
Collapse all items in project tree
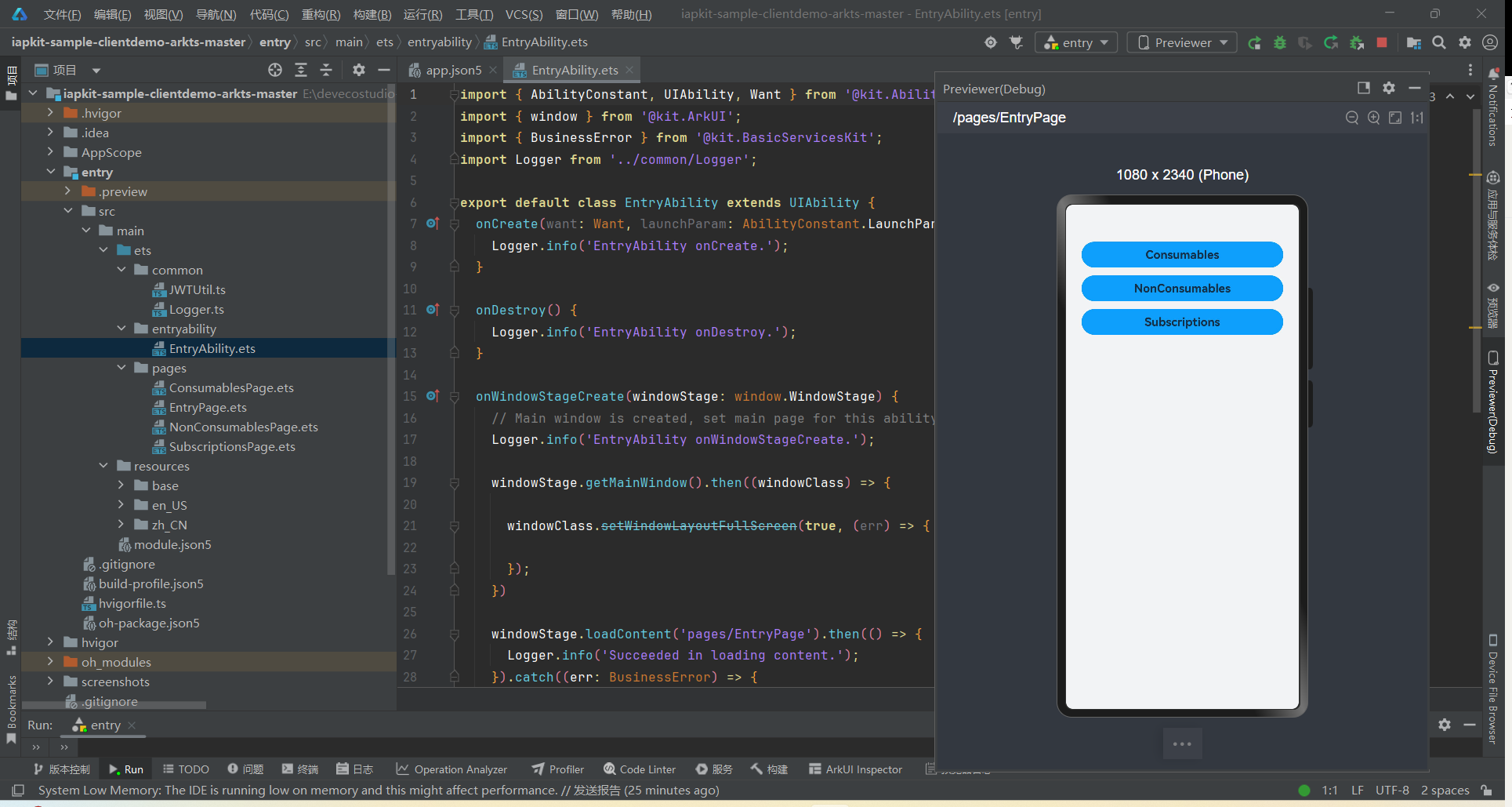click(326, 71)
